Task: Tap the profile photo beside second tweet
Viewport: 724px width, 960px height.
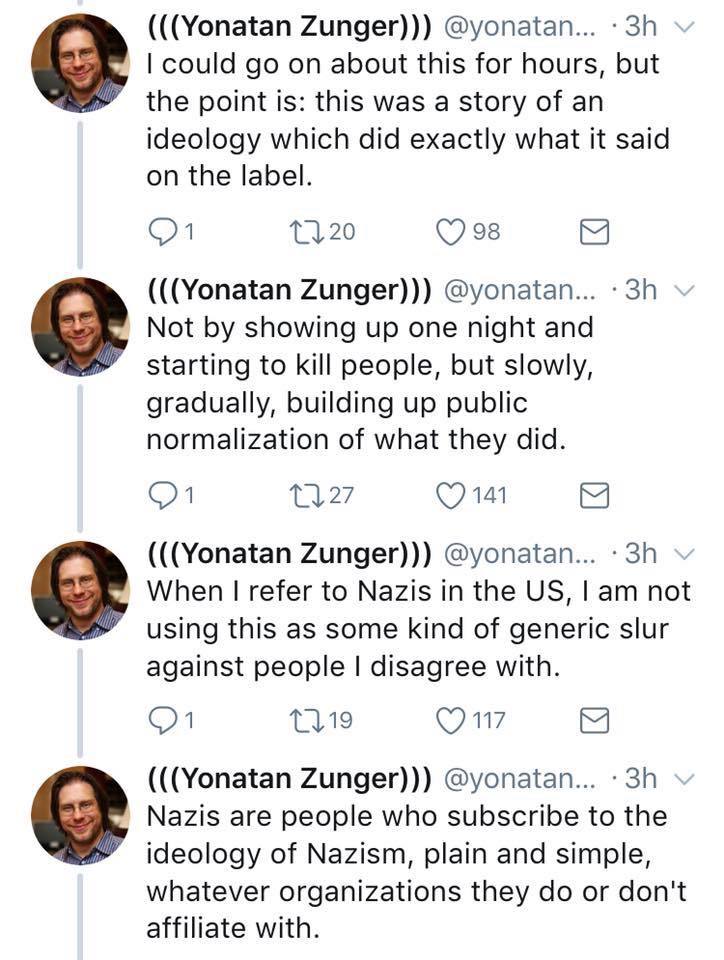Action: 80,326
